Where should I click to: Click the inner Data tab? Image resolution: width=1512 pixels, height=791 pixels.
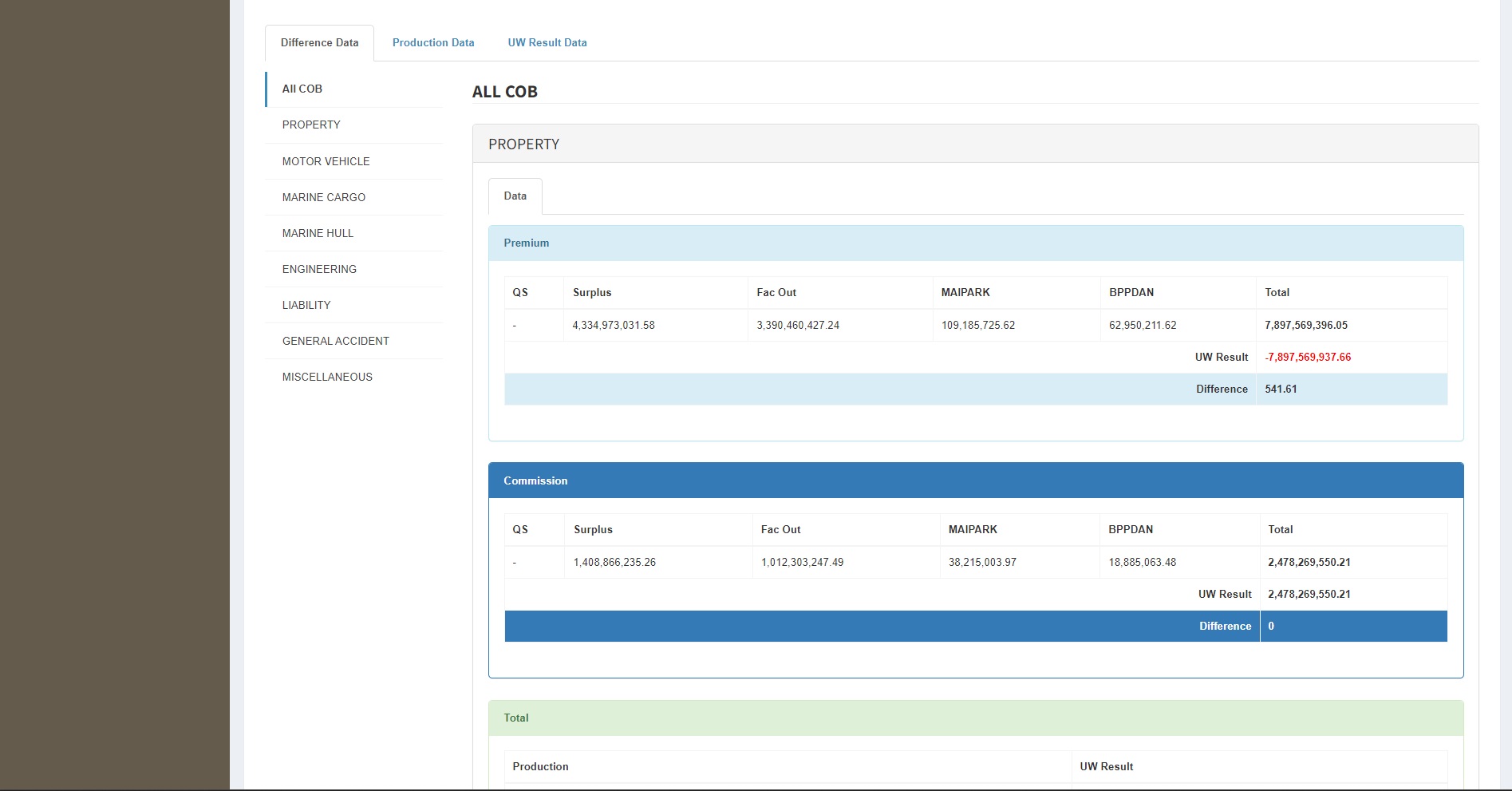[x=515, y=196]
